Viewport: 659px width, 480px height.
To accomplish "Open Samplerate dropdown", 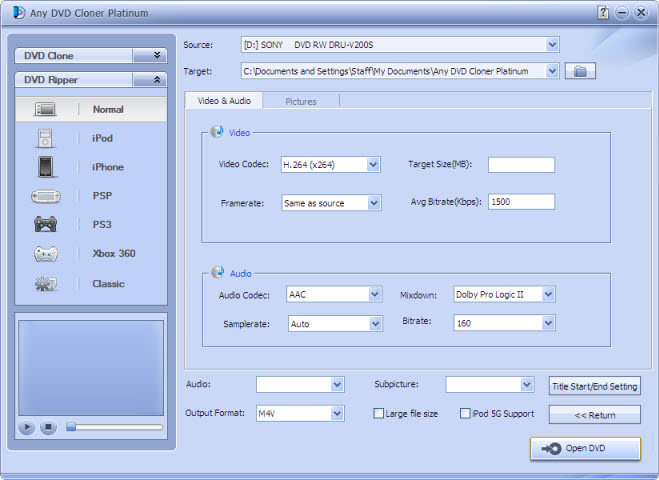I will pyautogui.click(x=375, y=324).
